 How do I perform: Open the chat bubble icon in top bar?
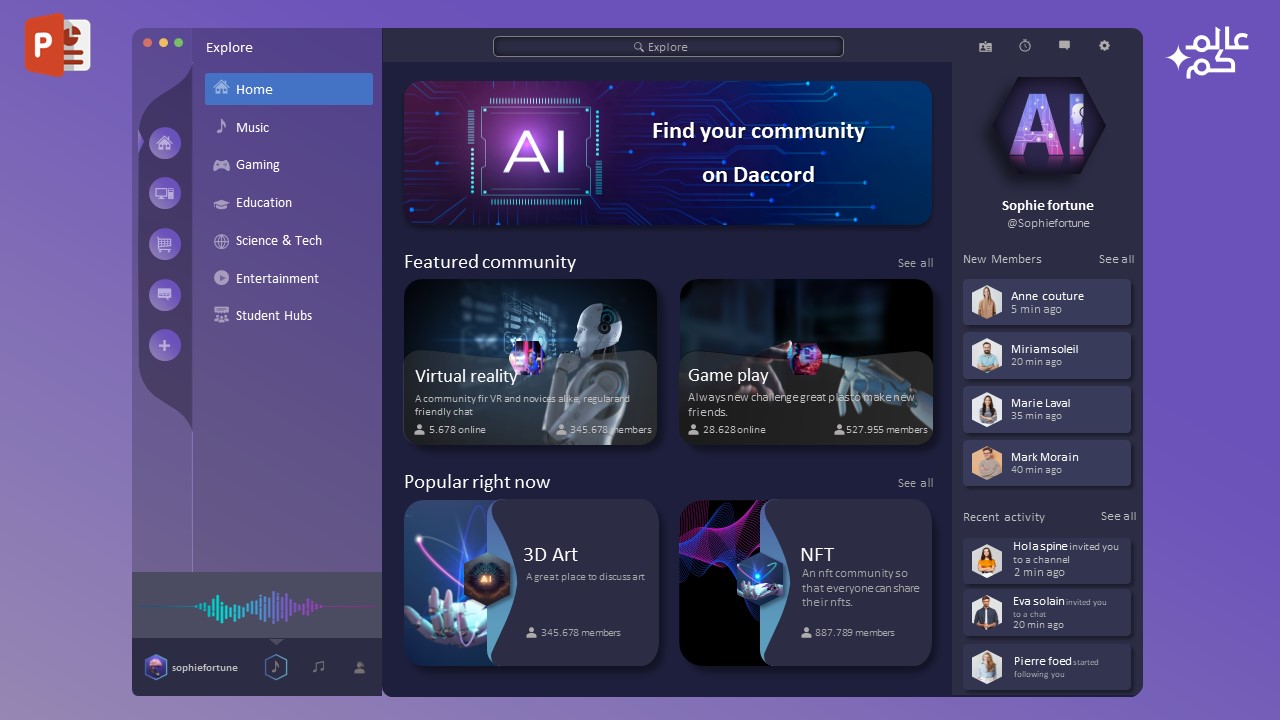[x=1064, y=46]
